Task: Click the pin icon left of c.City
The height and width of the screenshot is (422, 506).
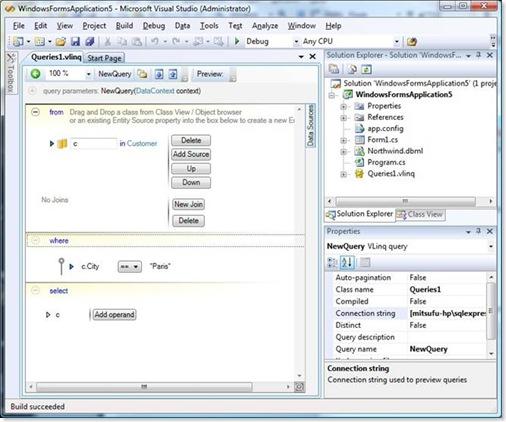Action: pos(61,266)
